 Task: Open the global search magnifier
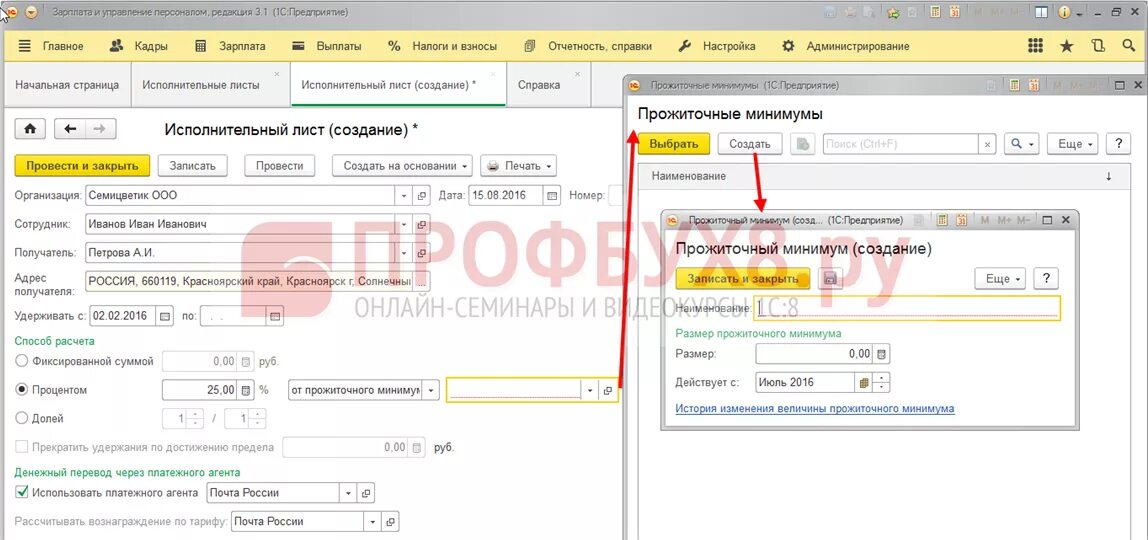[1128, 46]
